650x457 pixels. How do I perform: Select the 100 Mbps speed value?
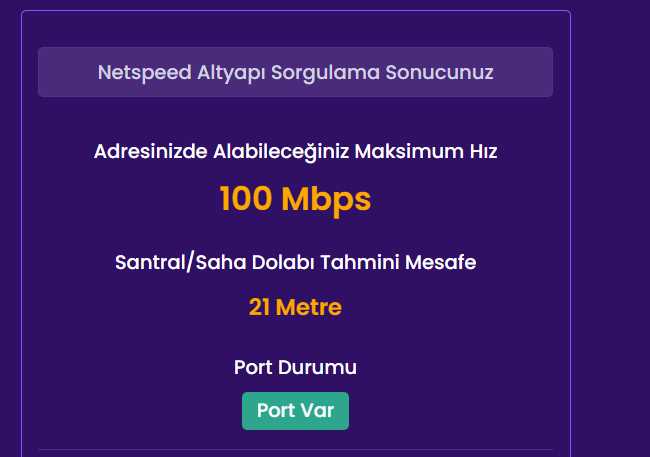[x=295, y=199]
